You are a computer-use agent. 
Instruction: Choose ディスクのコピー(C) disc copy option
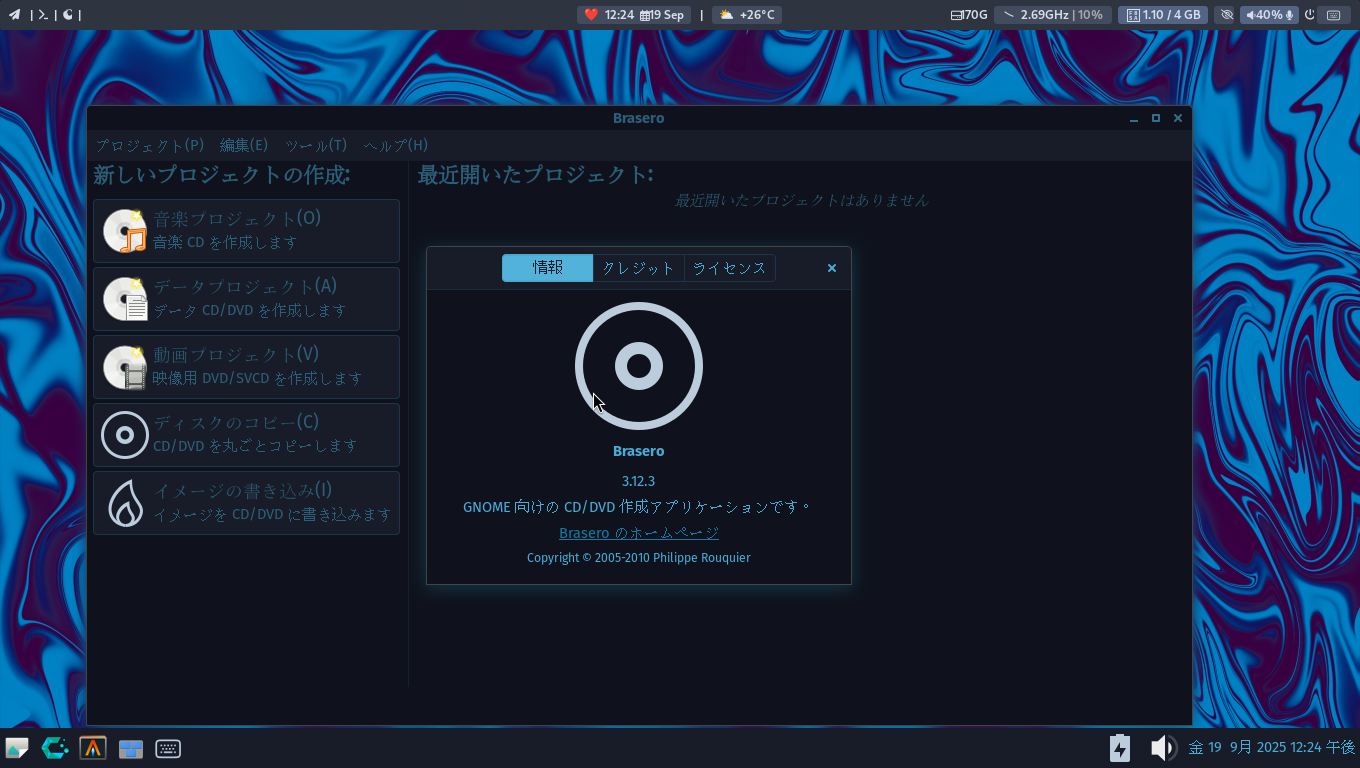(246, 435)
